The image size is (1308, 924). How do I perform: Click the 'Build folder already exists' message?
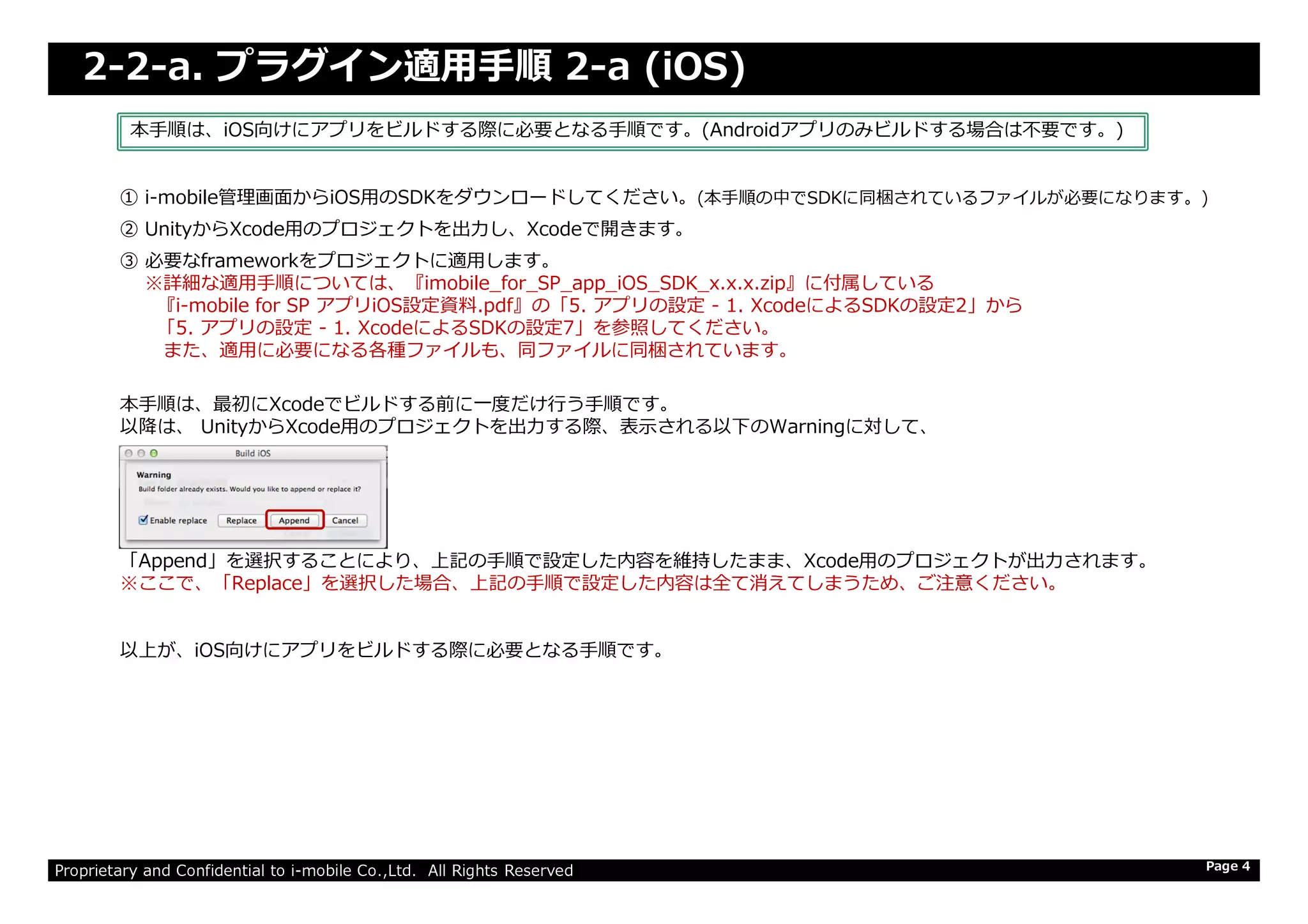tap(250, 489)
